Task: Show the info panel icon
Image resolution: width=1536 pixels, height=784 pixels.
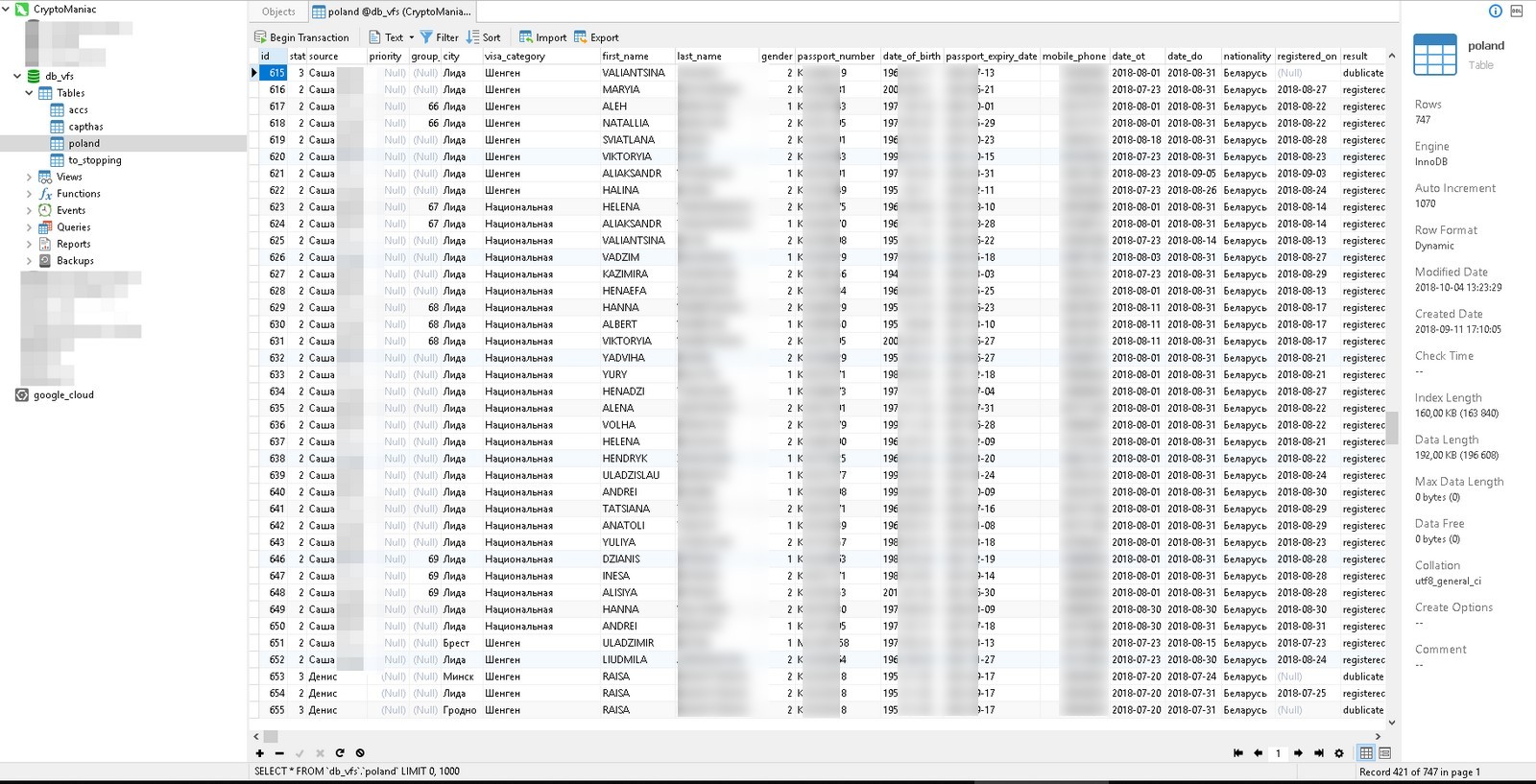Action: (x=1495, y=11)
